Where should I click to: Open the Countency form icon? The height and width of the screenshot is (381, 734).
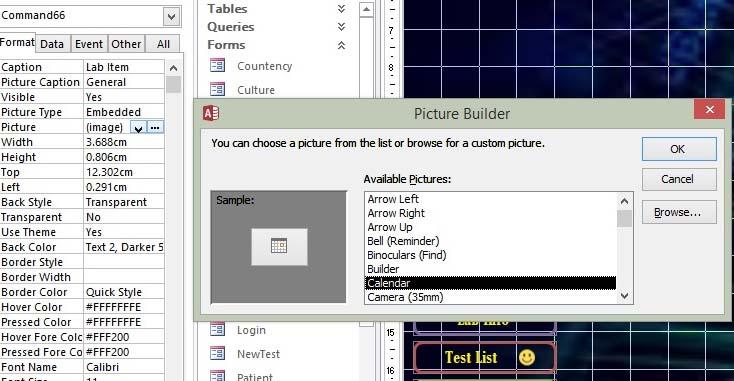click(218, 66)
